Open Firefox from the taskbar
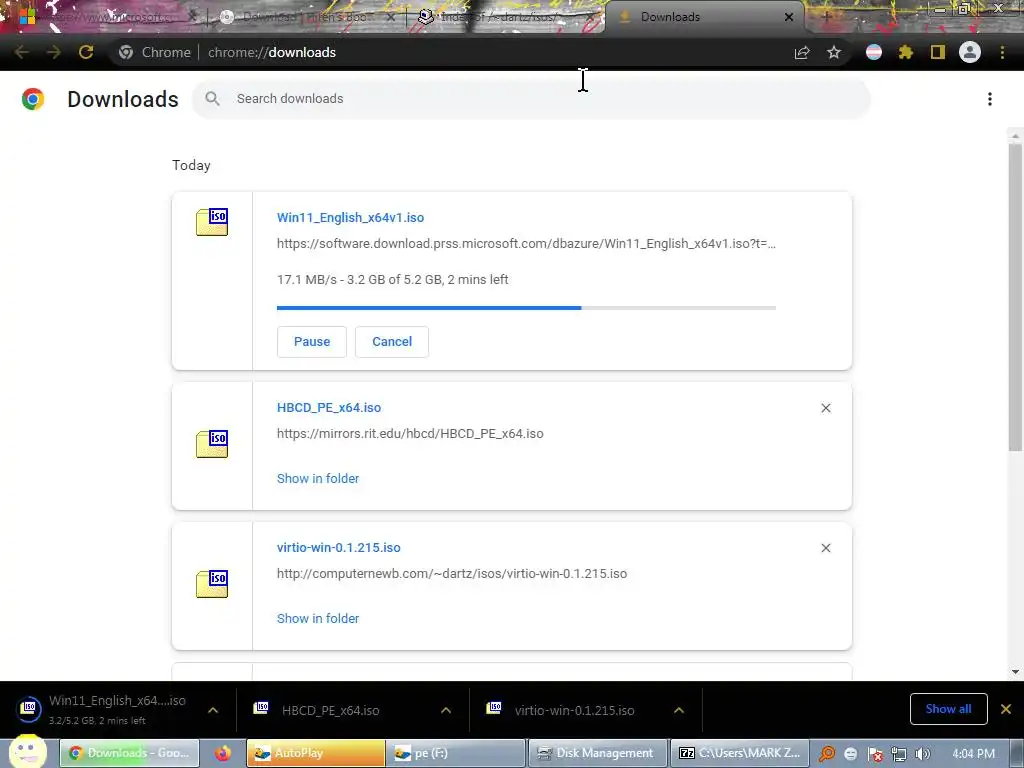The width and height of the screenshot is (1024, 768). [x=223, y=753]
